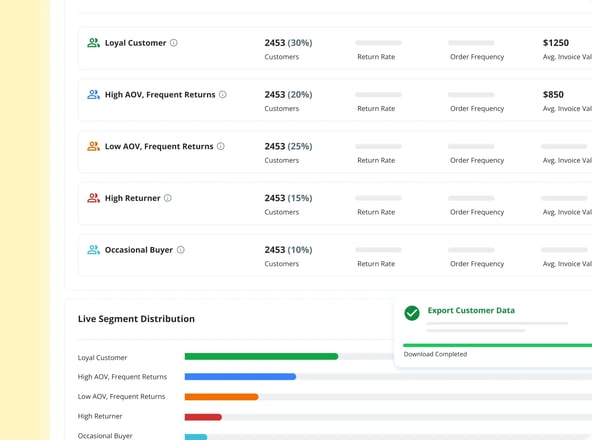Click the green Loyal Customer people icon
The image size is (592, 440).
[94, 43]
